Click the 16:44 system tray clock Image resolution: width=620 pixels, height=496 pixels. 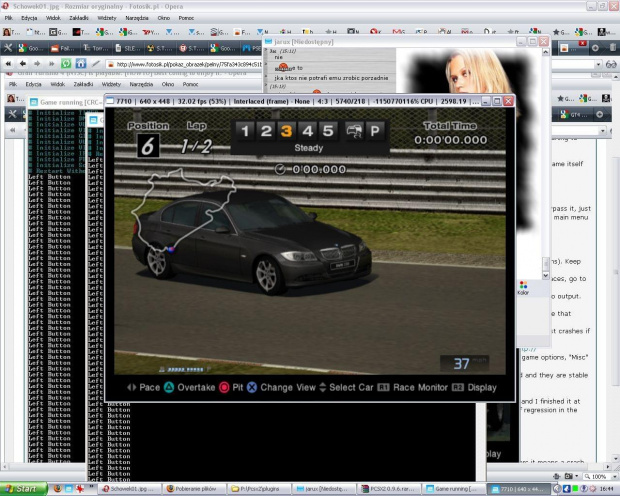[609, 489]
